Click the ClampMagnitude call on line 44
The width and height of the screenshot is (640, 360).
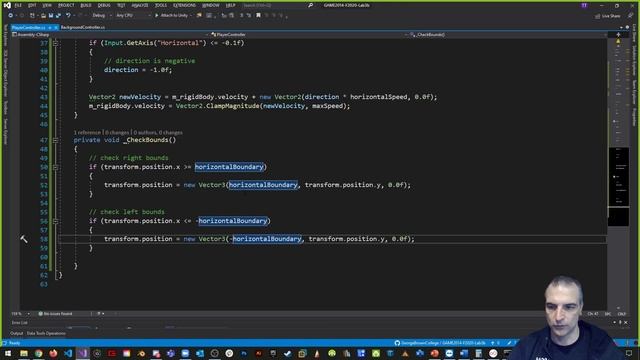click(233, 106)
